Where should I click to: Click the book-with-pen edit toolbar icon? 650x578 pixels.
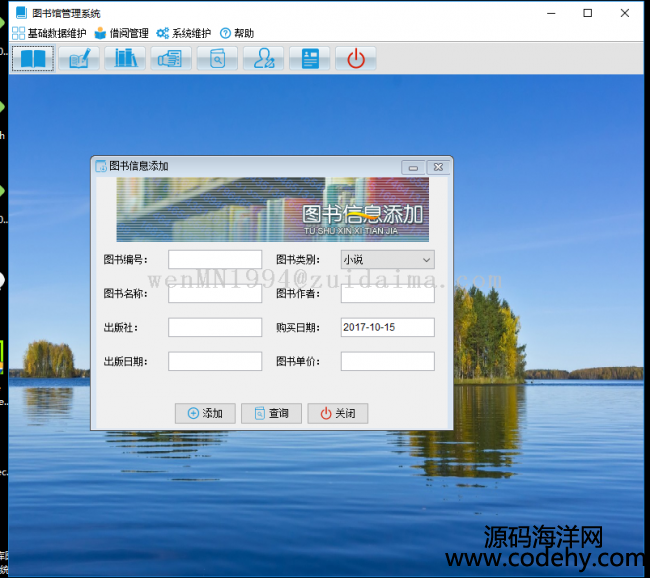pos(79,58)
